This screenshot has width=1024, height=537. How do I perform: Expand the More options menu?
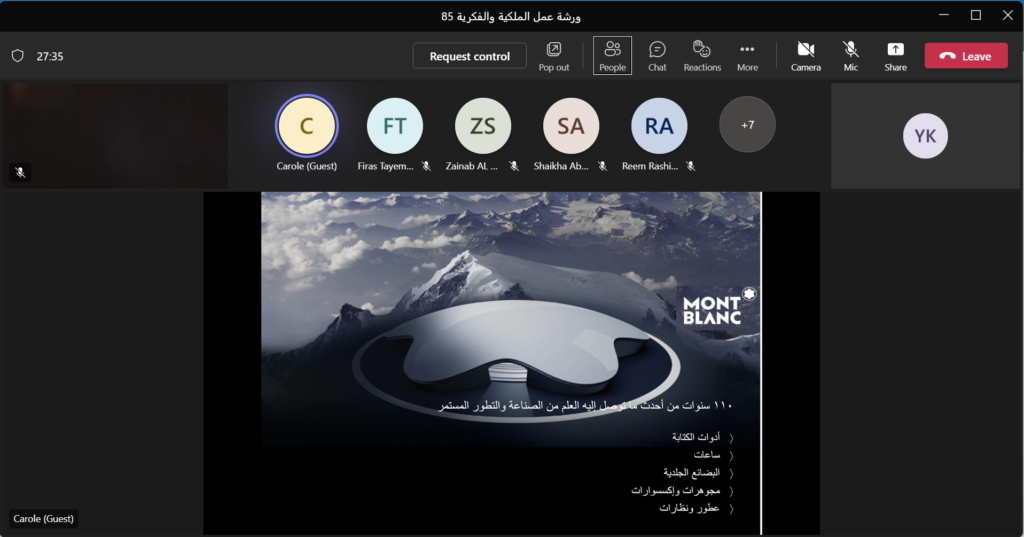click(x=747, y=56)
